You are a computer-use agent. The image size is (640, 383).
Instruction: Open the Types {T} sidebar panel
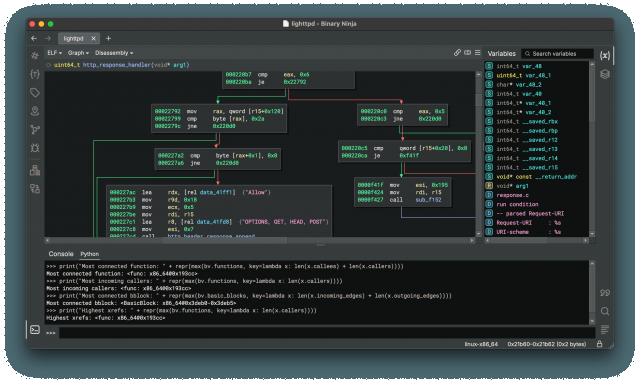[x=35, y=74]
